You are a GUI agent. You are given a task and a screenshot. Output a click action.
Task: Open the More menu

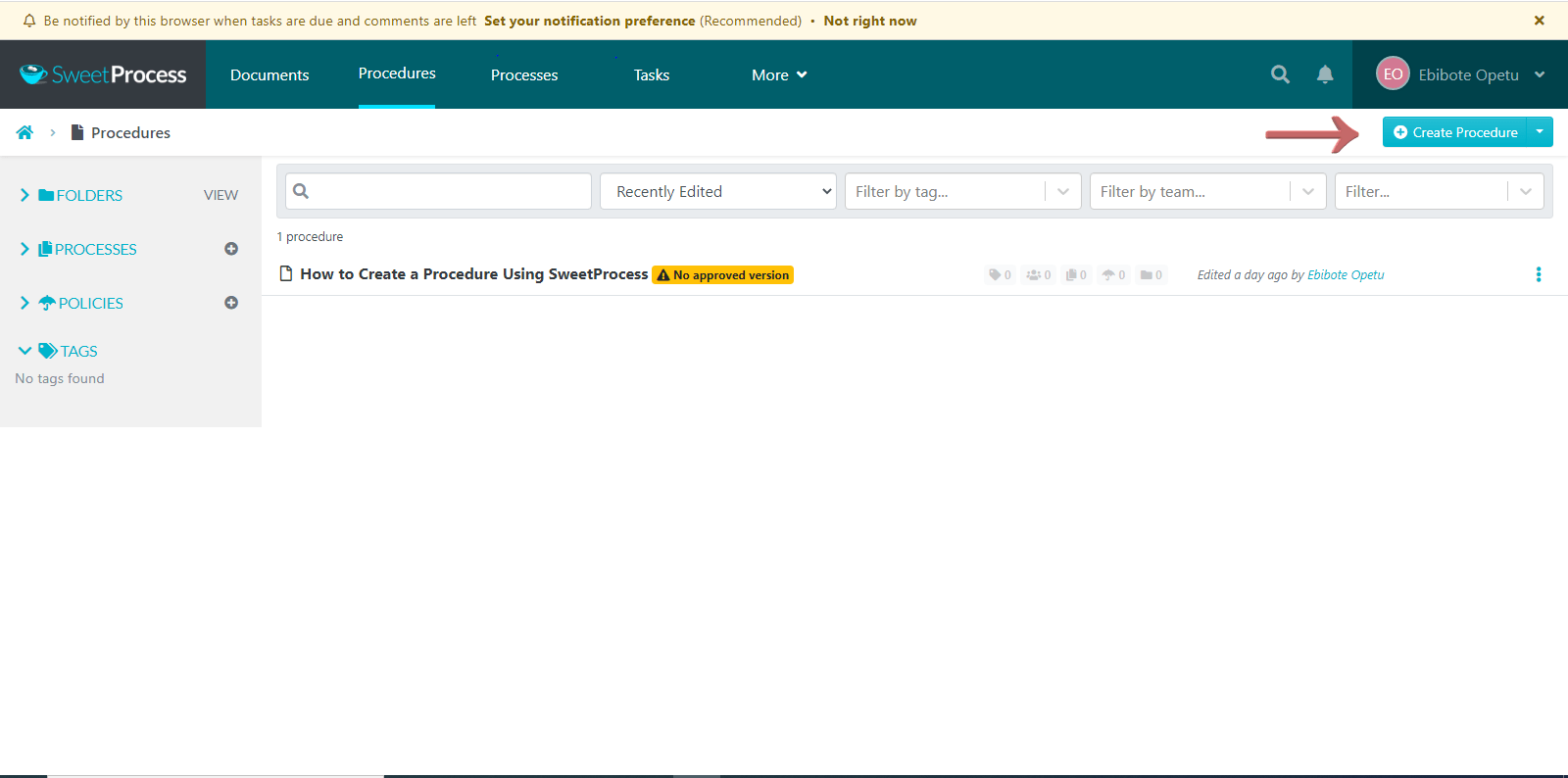(779, 74)
